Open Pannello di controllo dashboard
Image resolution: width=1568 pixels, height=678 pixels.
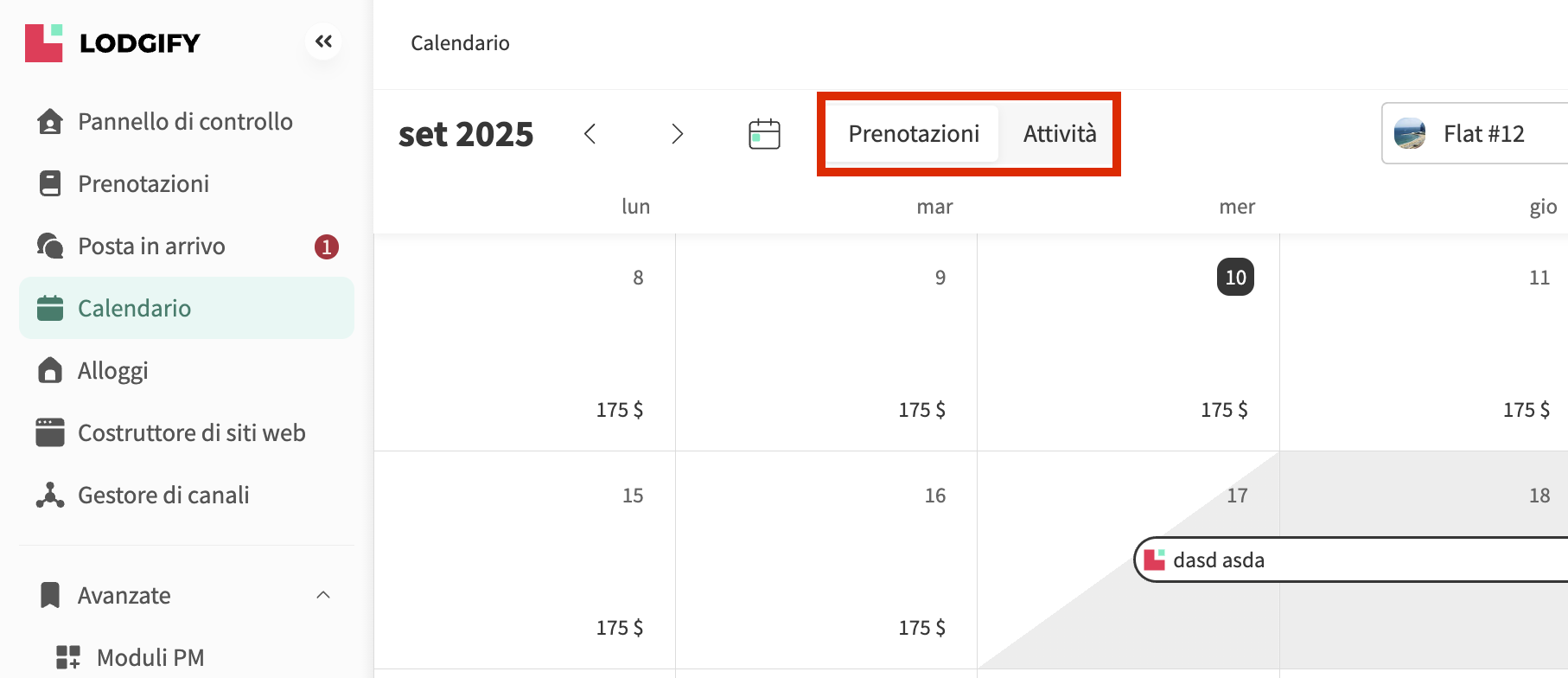pos(185,122)
